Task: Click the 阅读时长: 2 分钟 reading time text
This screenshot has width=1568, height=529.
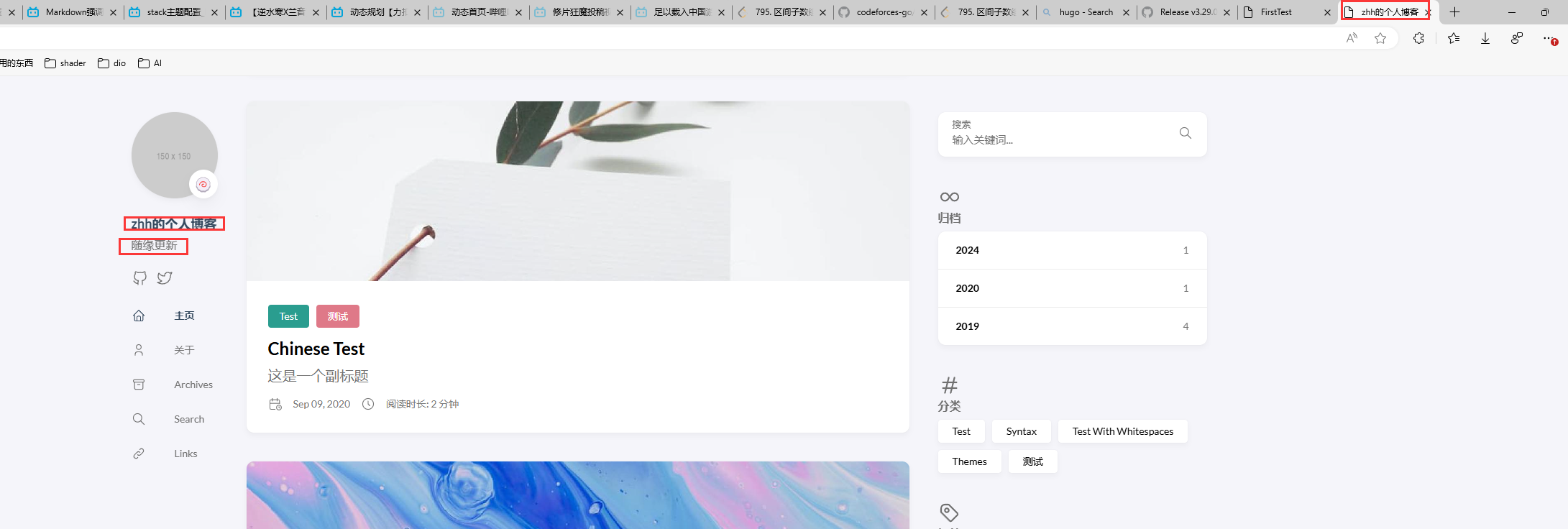Action: pyautogui.click(x=422, y=404)
